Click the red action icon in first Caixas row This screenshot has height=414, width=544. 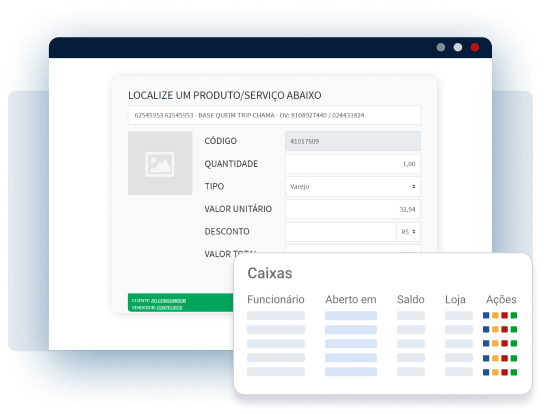point(504,315)
